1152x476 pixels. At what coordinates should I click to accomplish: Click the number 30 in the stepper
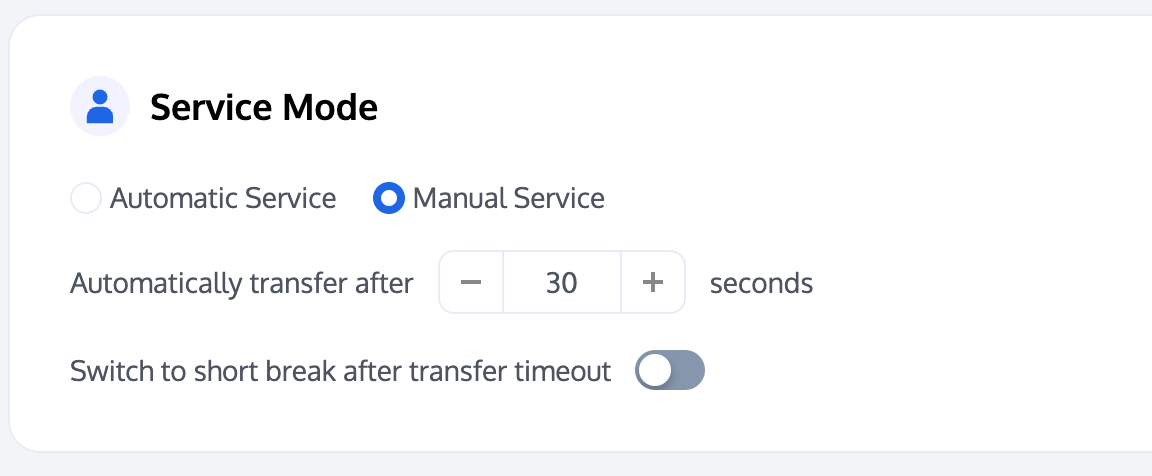point(562,283)
